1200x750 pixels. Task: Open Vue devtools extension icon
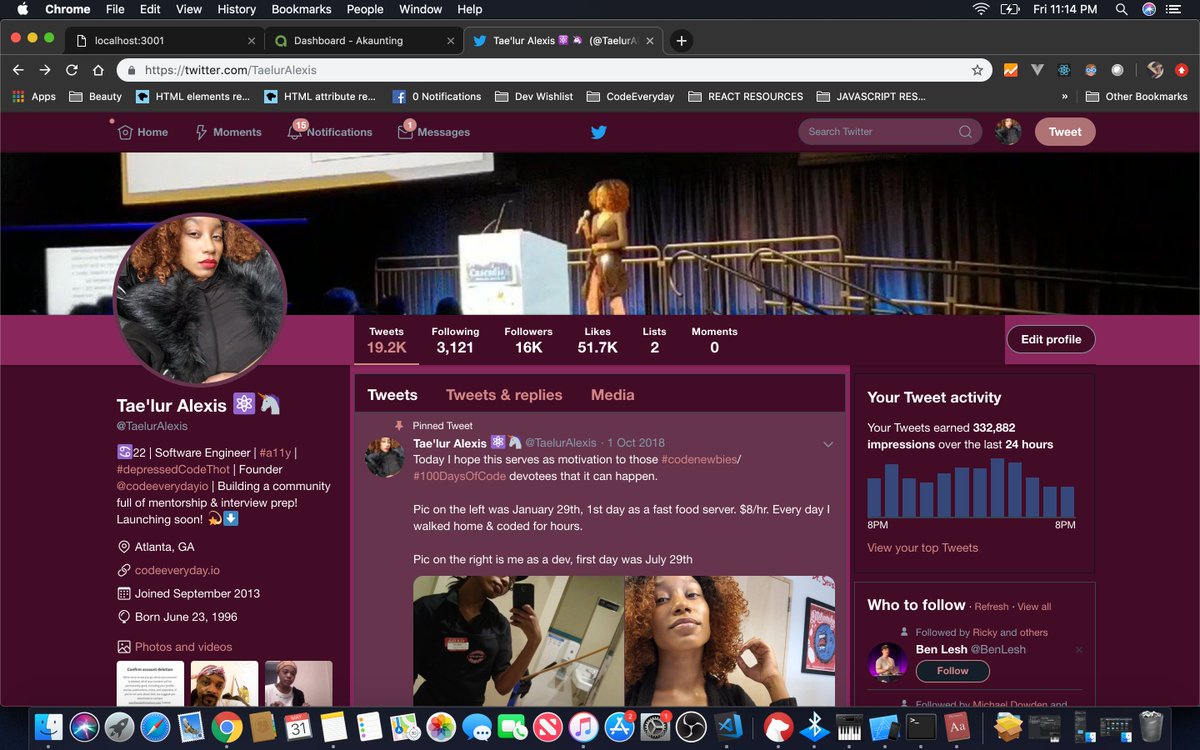pyautogui.click(x=1037, y=70)
